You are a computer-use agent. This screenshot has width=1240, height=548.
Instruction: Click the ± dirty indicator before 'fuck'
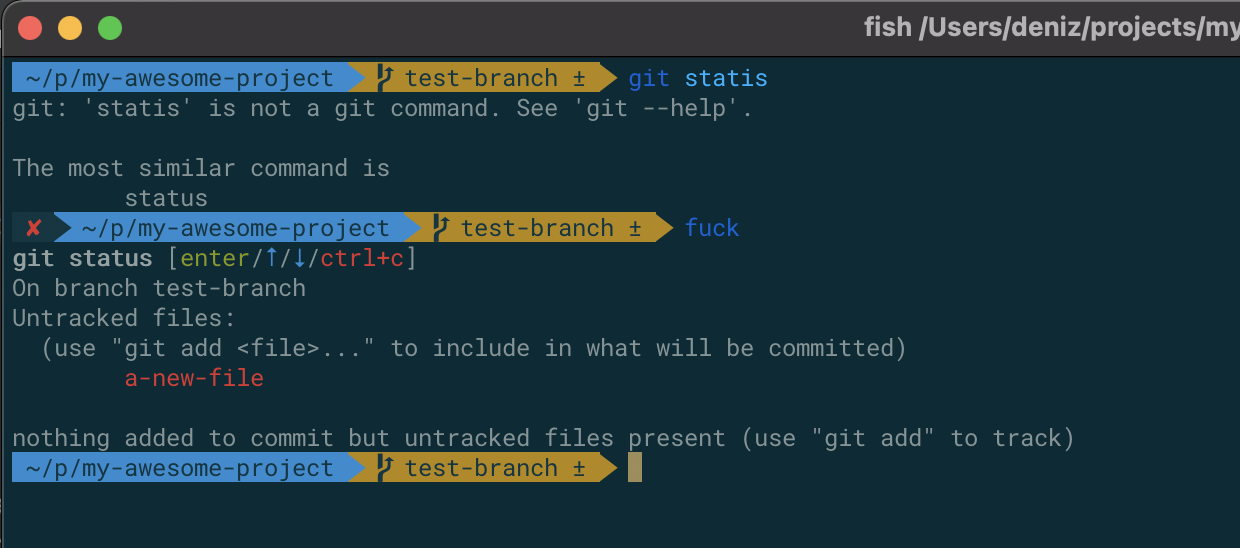point(635,228)
